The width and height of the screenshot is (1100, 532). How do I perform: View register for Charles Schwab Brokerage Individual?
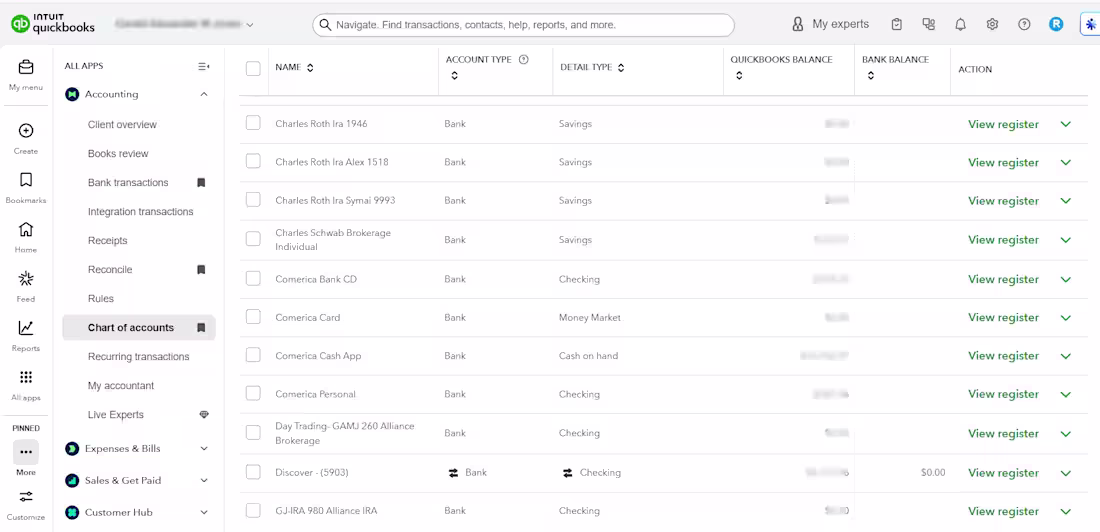tap(1003, 240)
